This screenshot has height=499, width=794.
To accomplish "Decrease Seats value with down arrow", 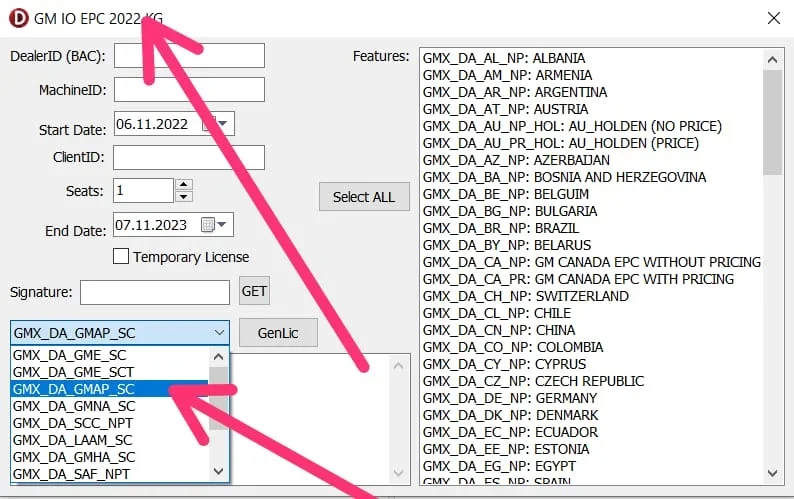I will 183,197.
